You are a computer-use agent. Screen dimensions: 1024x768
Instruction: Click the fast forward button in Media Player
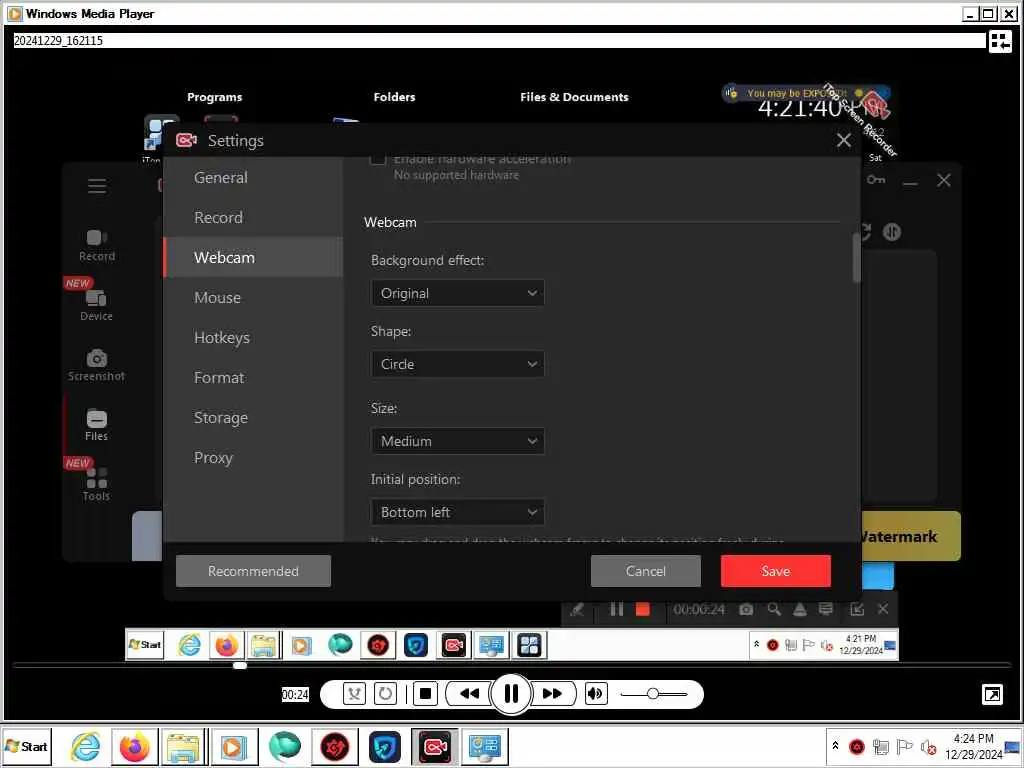point(553,694)
